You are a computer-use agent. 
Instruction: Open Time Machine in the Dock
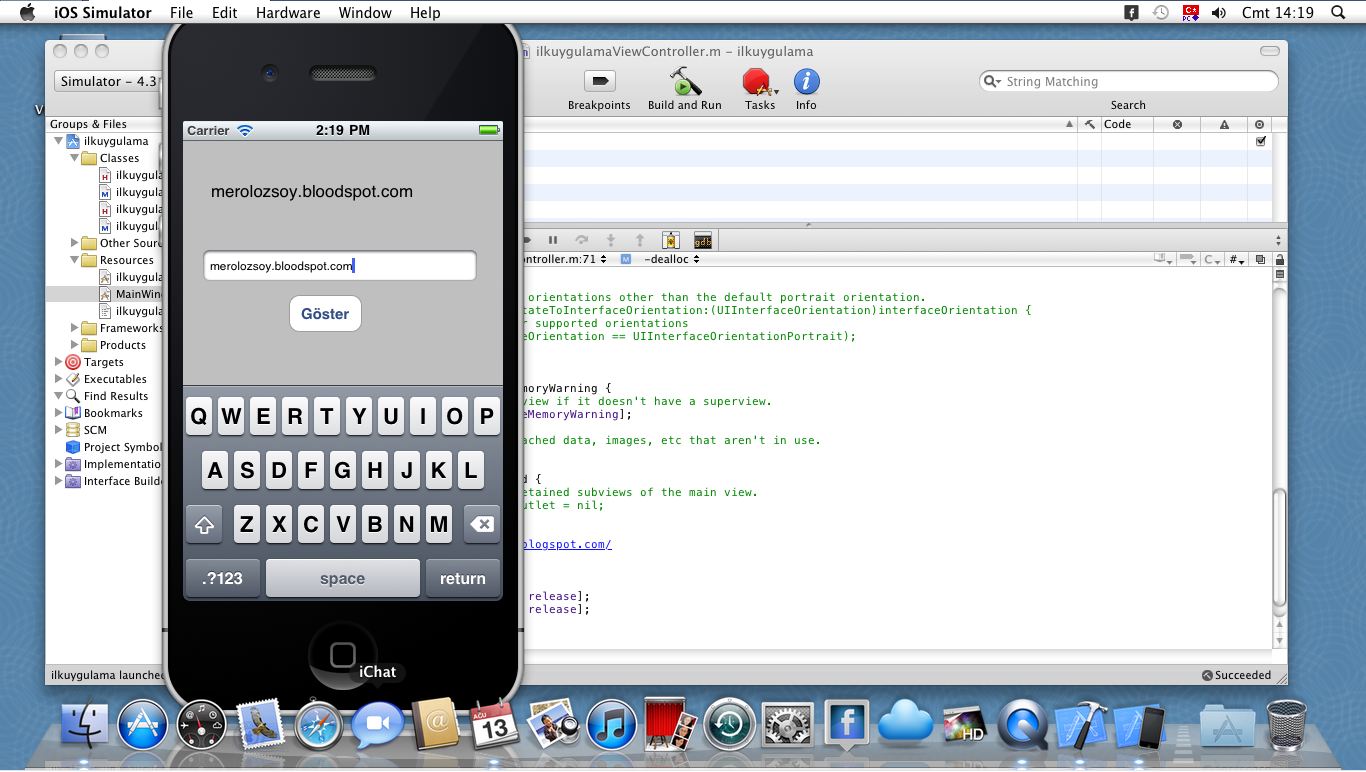(x=728, y=724)
